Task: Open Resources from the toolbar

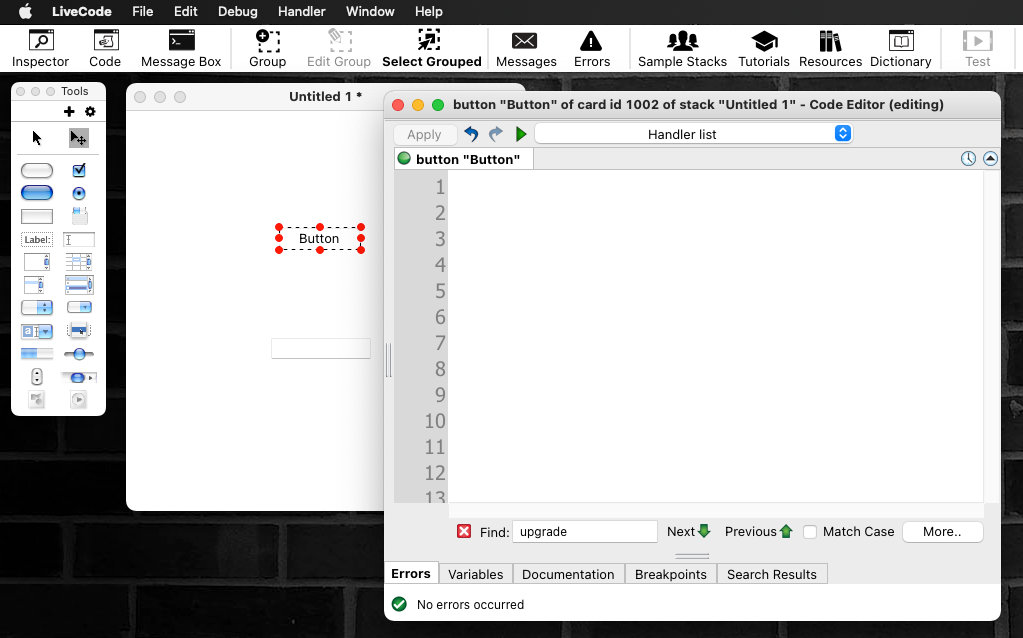Action: tap(830, 49)
